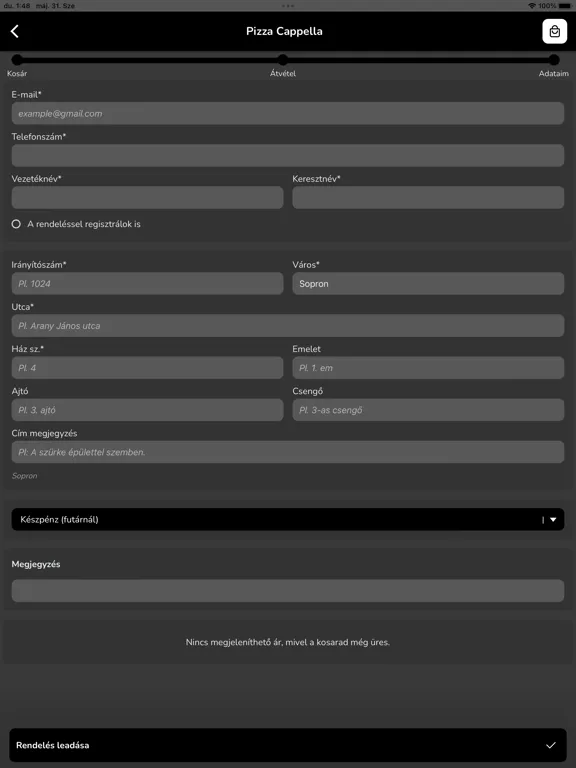This screenshot has width=576, height=768.
Task: Click the checkmark on Rendelés leadása
Action: click(551, 745)
